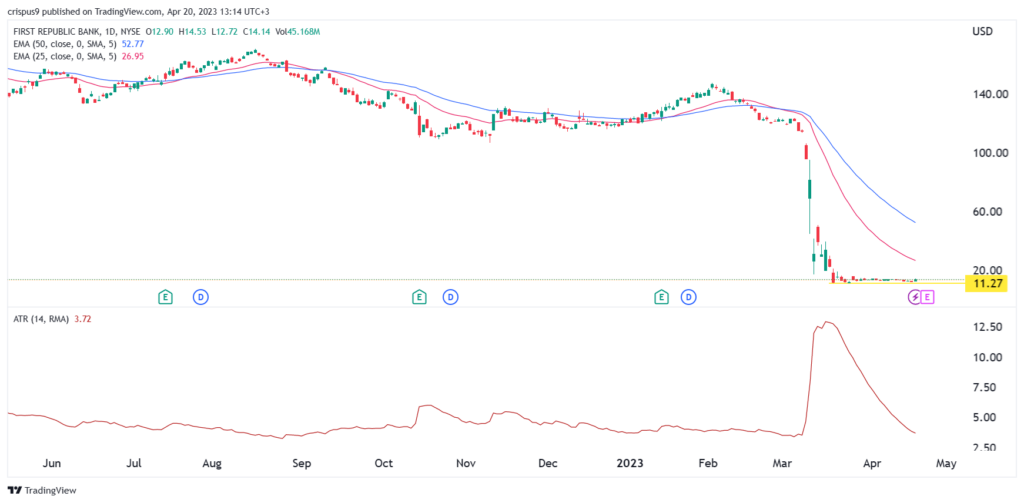Click the Nov label on time axis
This screenshot has height=503, width=1024.
tap(465, 463)
